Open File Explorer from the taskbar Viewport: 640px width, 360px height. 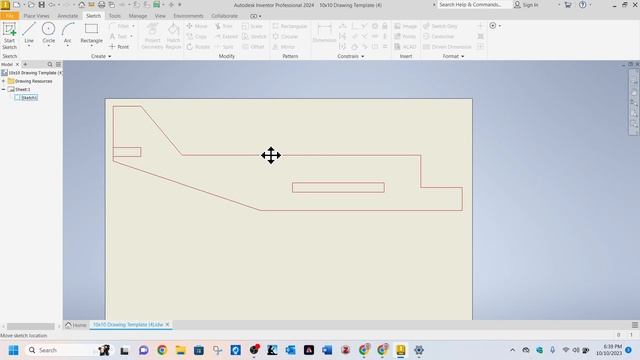[180, 350]
